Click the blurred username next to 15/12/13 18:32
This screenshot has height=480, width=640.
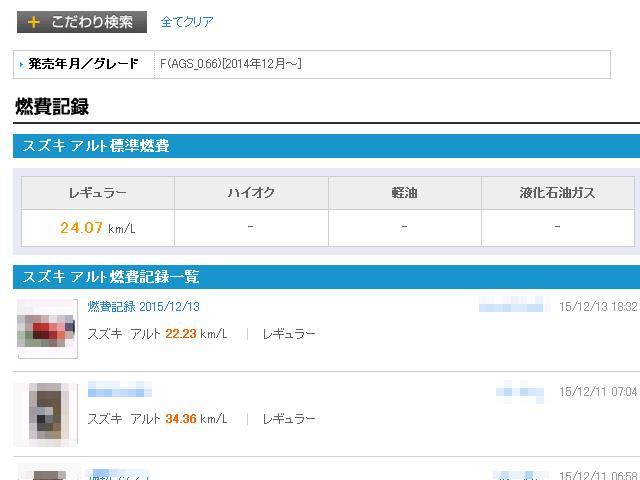point(511,304)
